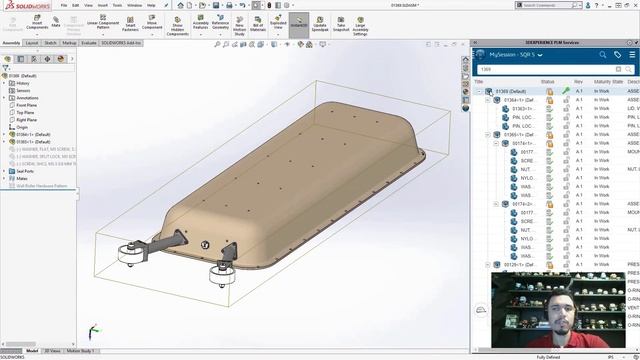Open the FeatureManager design tree tab

click(7, 59)
